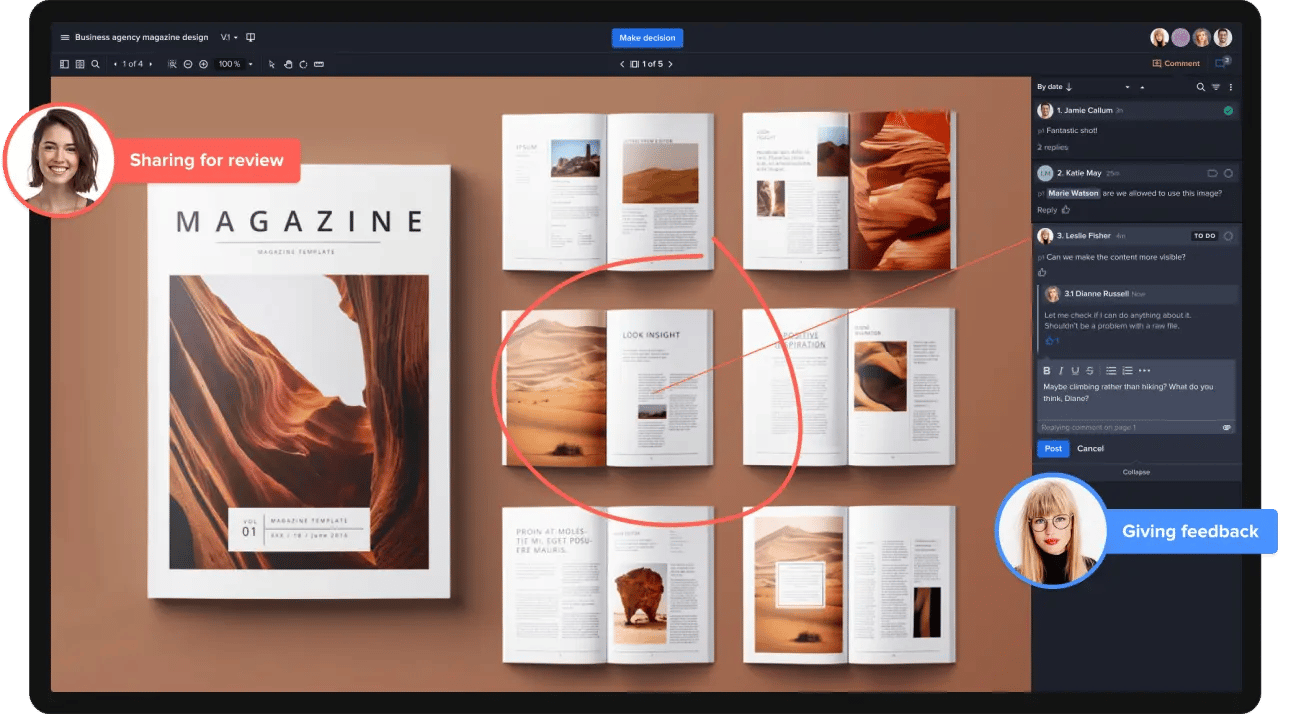This screenshot has width=1296, height=714.
Task: Toggle status circle on Leslie Fisher's comment
Action: [x=1228, y=236]
